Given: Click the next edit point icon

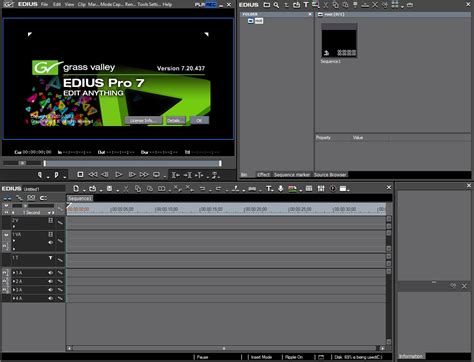Looking at the screenshot, I should click(x=188, y=175).
